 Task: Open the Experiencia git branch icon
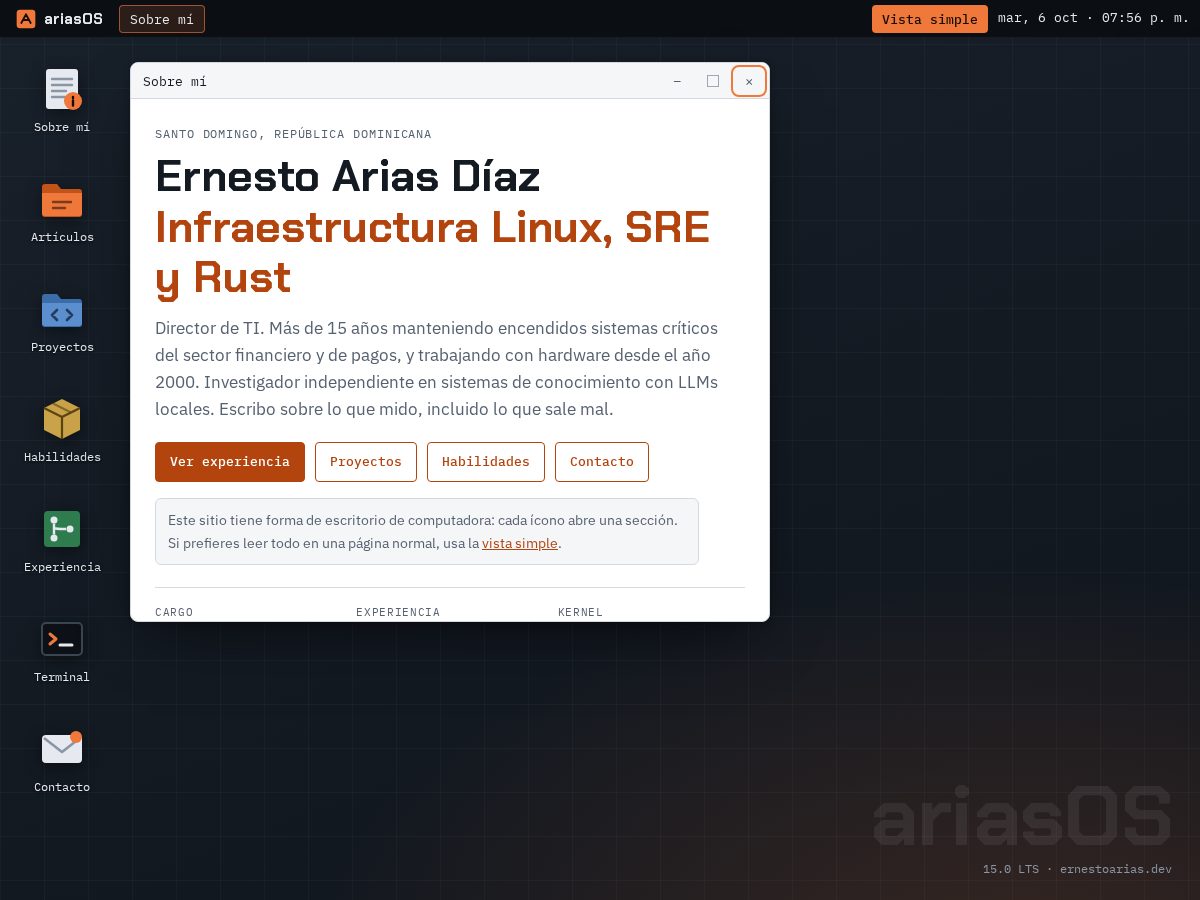(x=62, y=540)
